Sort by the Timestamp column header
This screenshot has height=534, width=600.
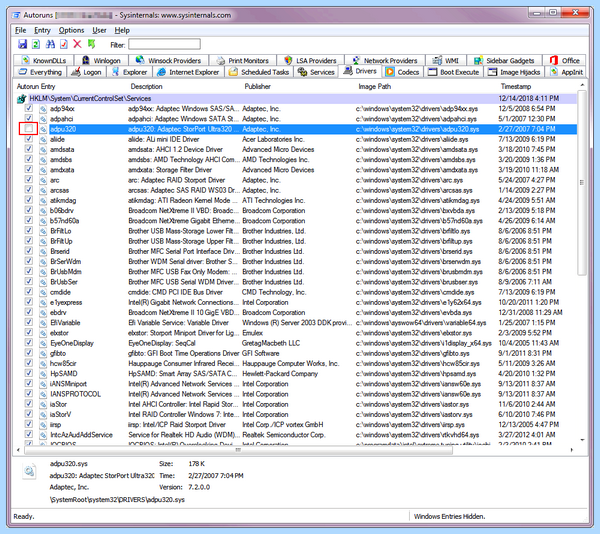[x=516, y=86]
